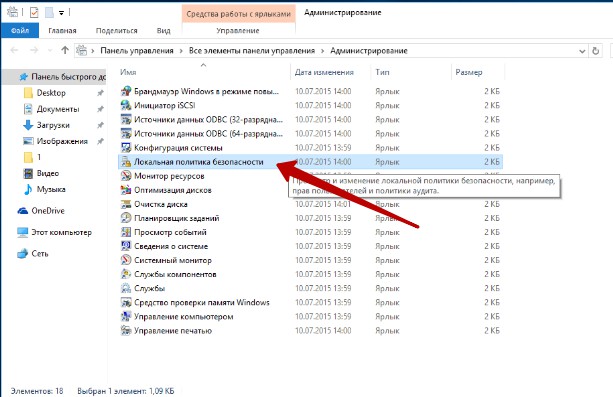This screenshot has width=613, height=397.
Task: Click the Просмотр событий file name
Action: [x=170, y=232]
